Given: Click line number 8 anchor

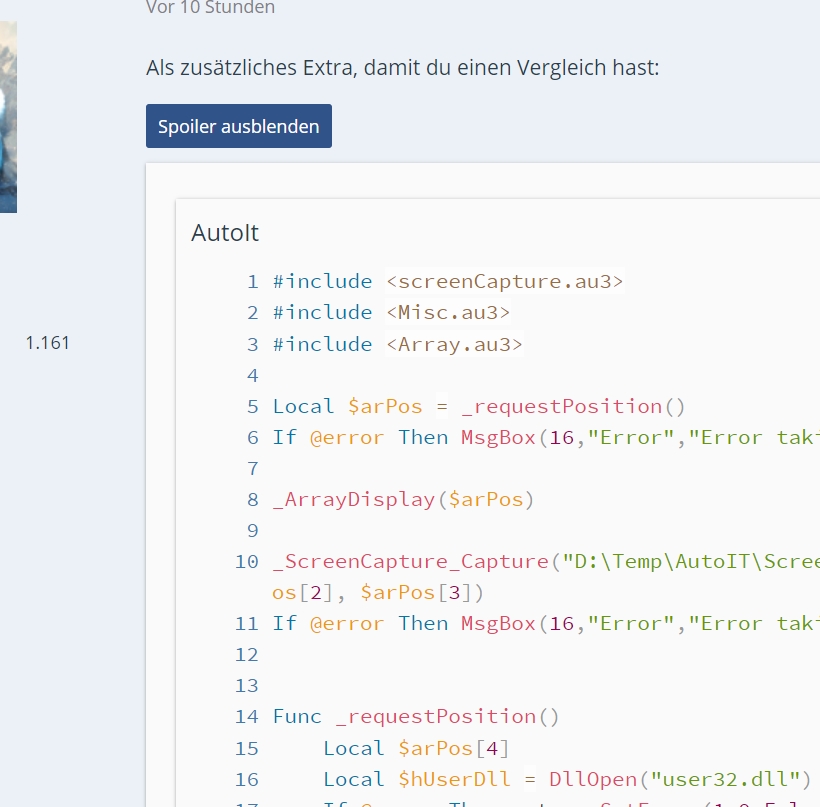Looking at the screenshot, I should point(252,499).
